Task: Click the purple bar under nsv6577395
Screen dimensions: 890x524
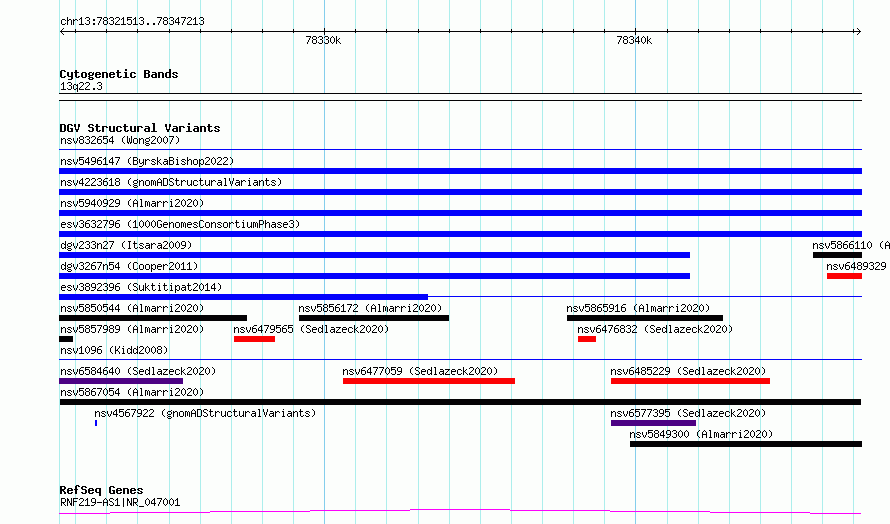Action: (653, 423)
